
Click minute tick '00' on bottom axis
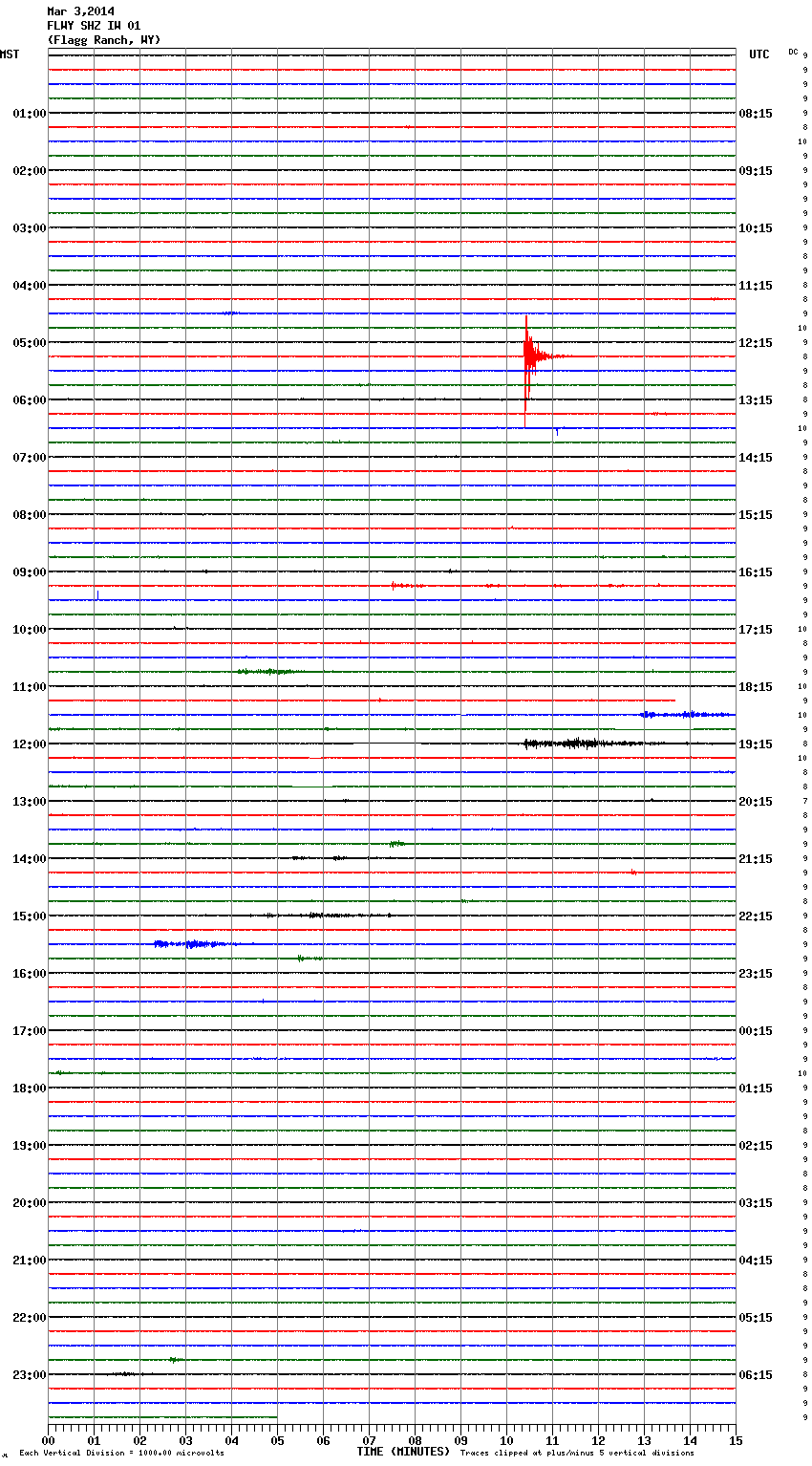click(48, 1440)
